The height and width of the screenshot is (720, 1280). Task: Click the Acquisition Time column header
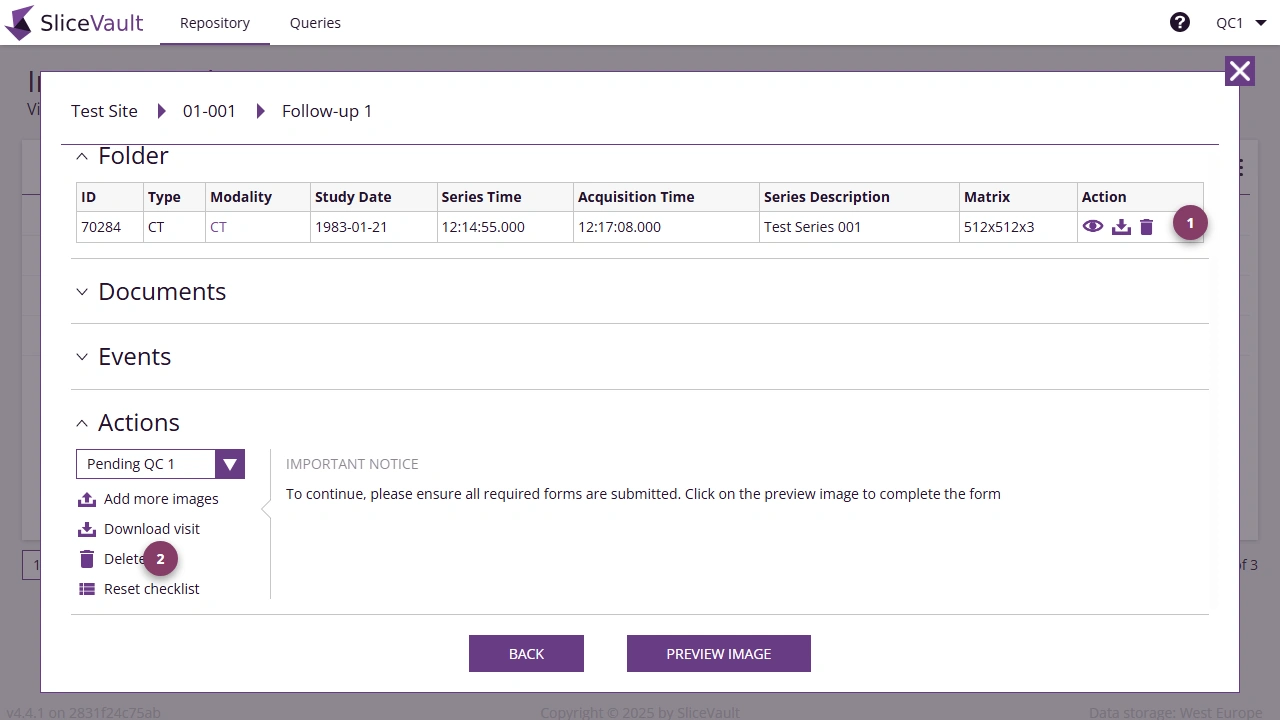pos(666,197)
